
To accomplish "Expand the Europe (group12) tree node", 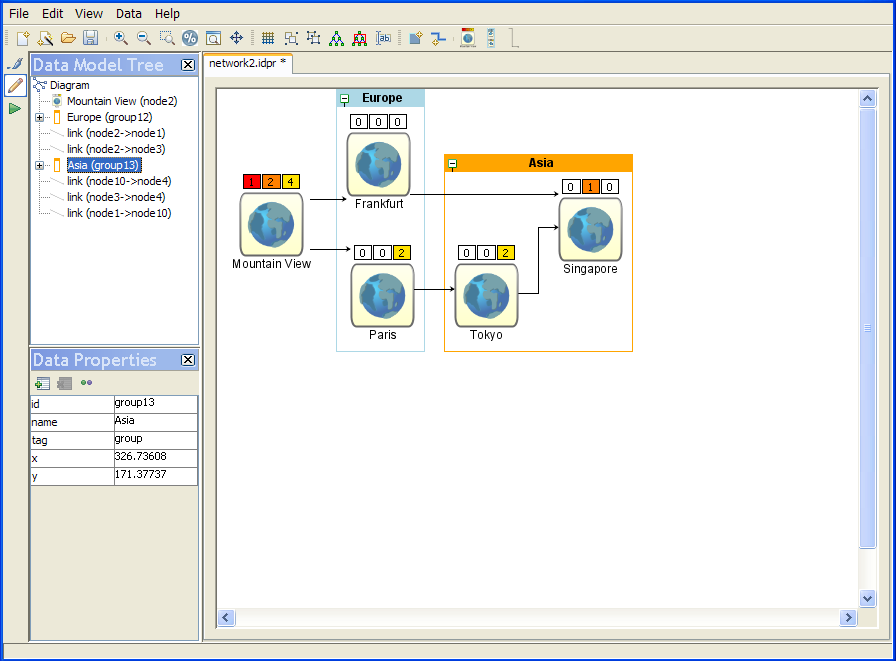I will (40, 118).
